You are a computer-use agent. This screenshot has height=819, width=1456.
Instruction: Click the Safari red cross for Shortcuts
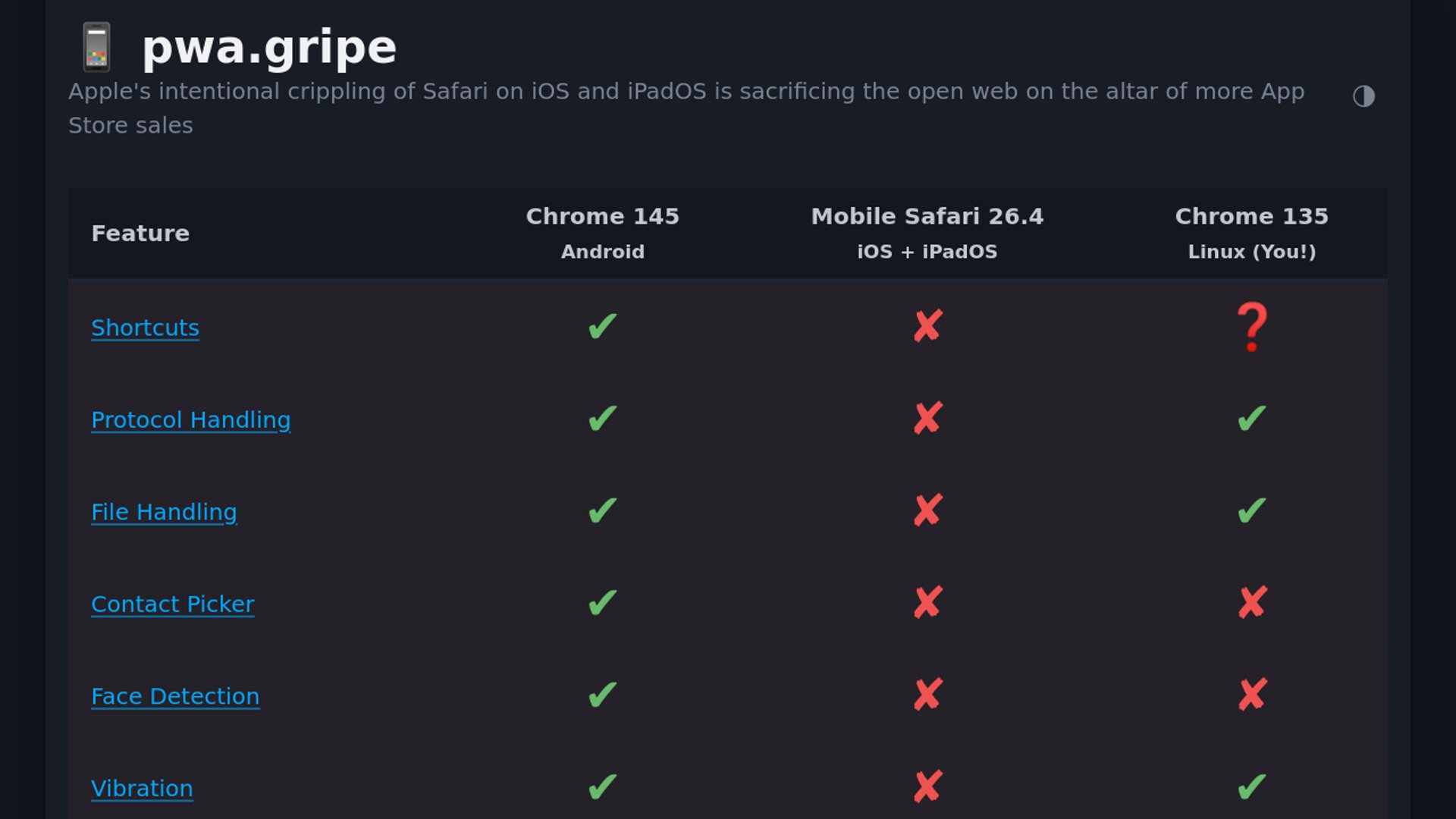point(927,327)
